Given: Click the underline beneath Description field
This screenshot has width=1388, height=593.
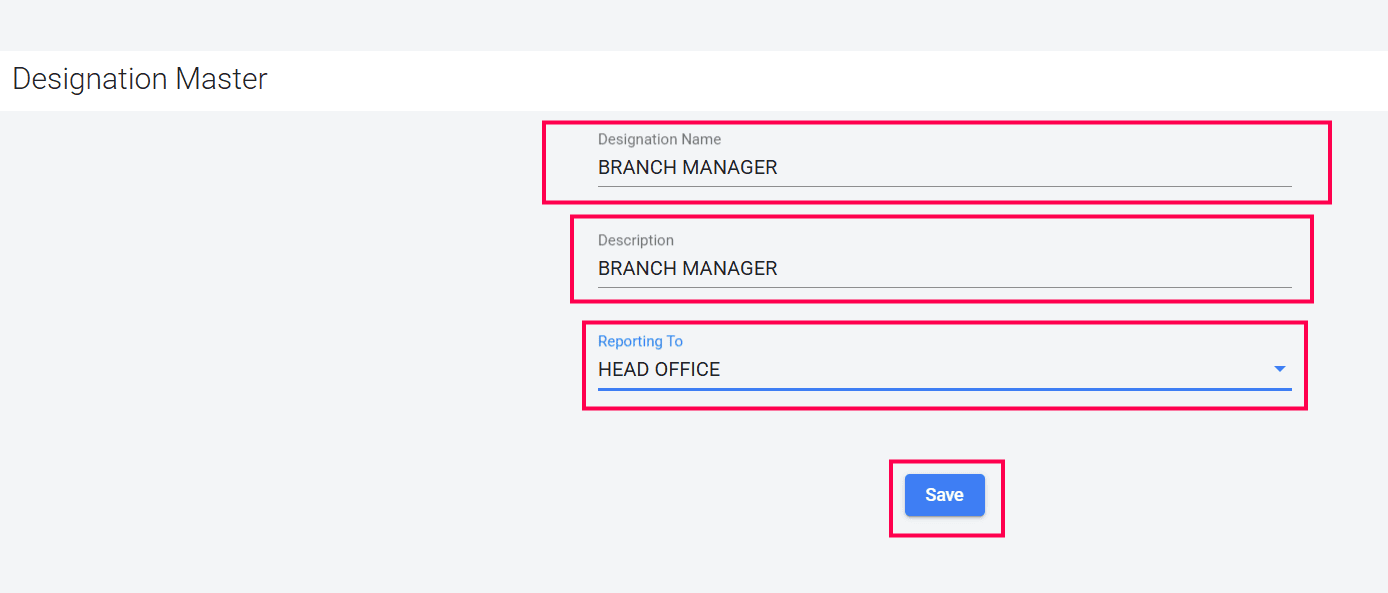Looking at the screenshot, I should (x=944, y=287).
